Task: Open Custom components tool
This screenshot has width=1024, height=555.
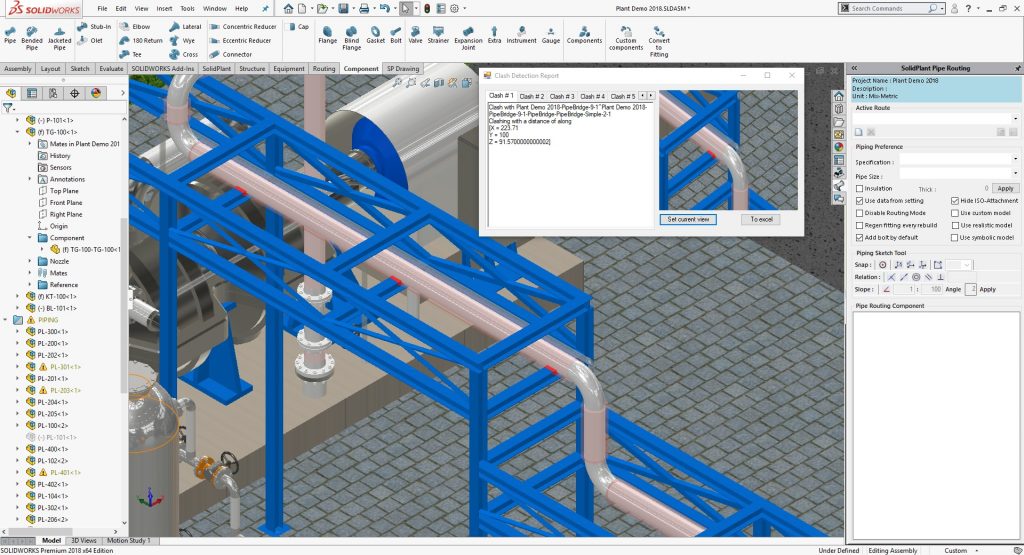Action: 626,39
